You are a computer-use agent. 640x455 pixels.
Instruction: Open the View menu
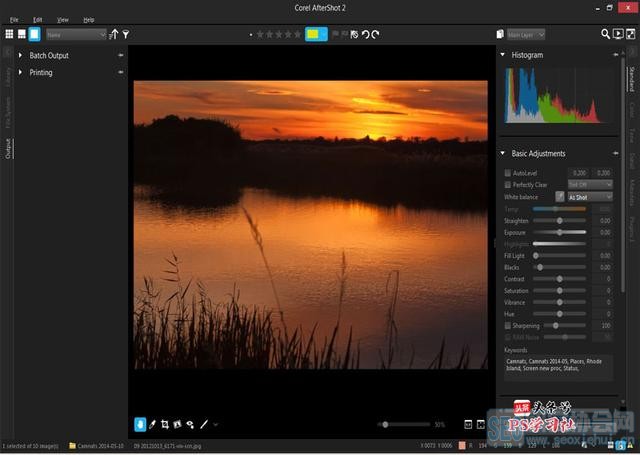[62, 20]
